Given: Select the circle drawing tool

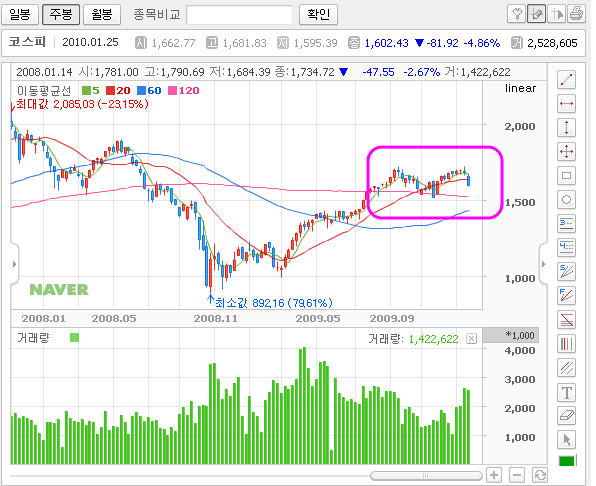Looking at the screenshot, I should [x=566, y=199].
